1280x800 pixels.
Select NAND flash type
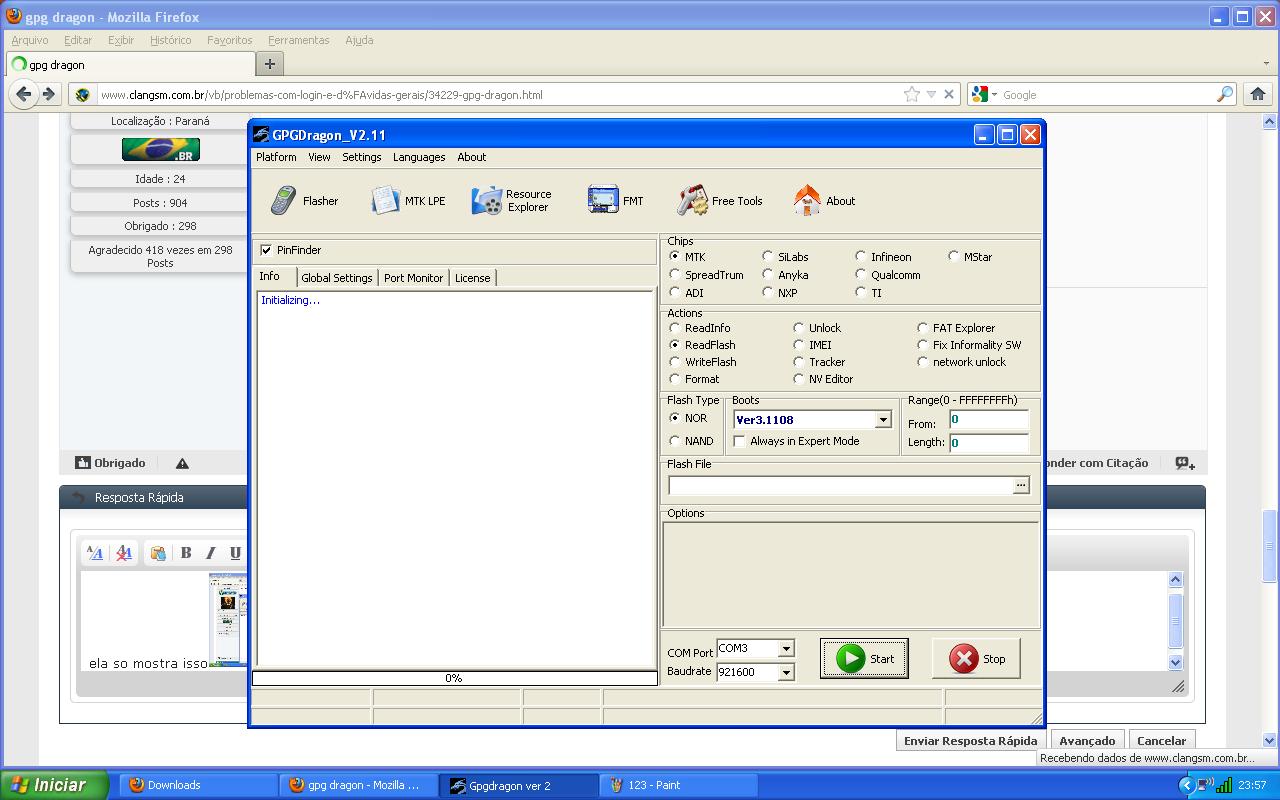(x=675, y=441)
